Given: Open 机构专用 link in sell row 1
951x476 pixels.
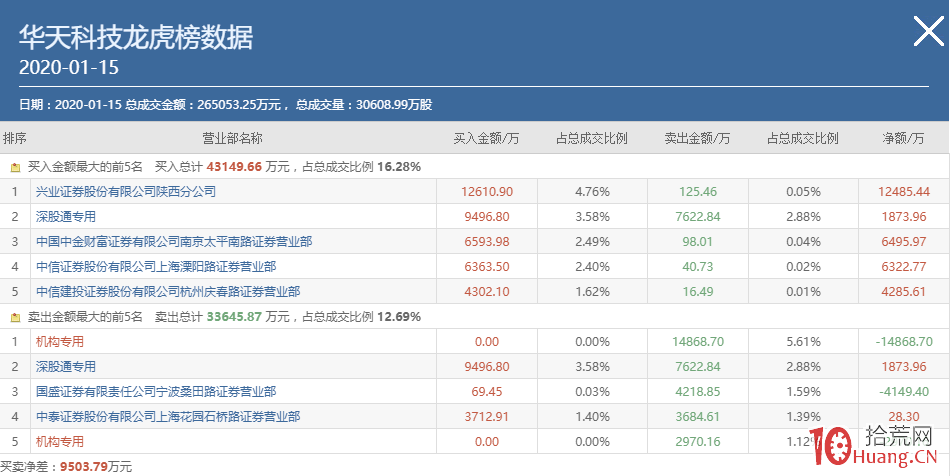Looking at the screenshot, I should coord(59,342).
